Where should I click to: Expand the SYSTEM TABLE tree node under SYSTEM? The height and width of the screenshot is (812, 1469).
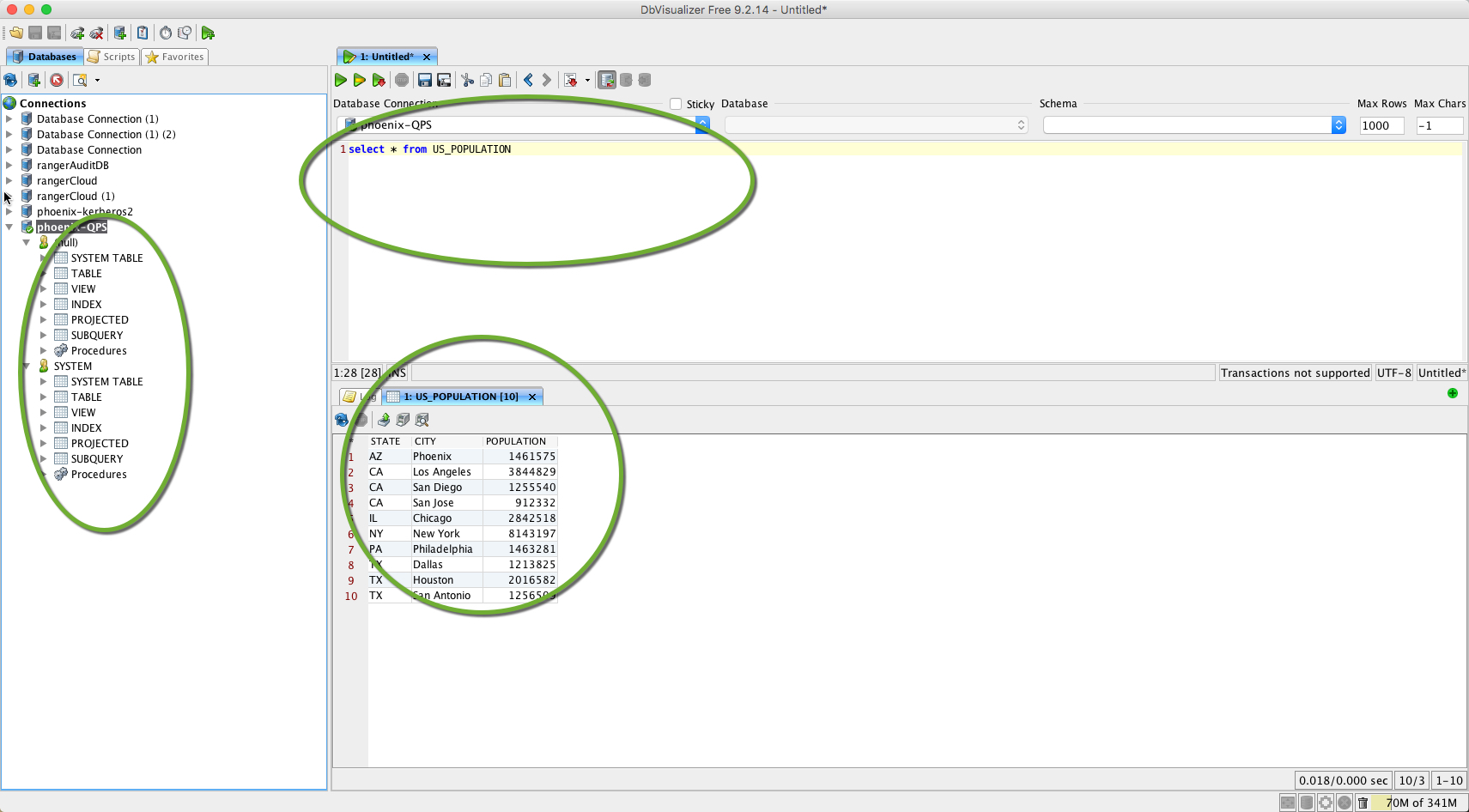pyautogui.click(x=42, y=381)
